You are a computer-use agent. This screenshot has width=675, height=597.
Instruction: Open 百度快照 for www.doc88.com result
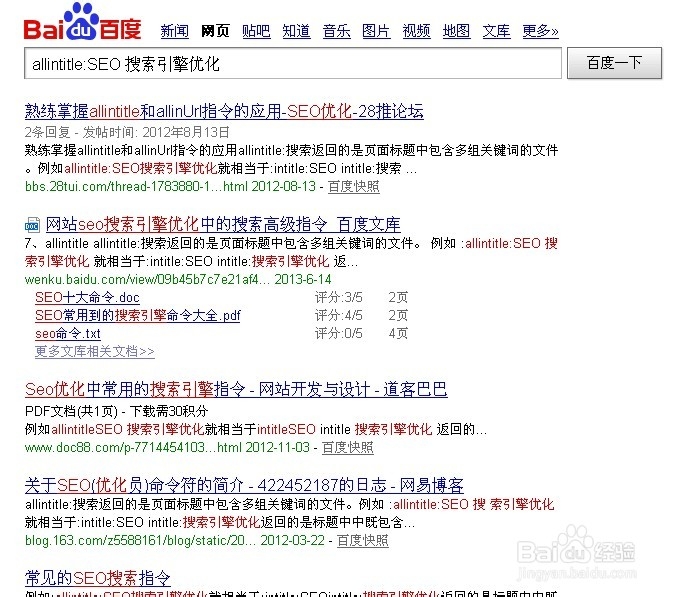pyautogui.click(x=348, y=448)
